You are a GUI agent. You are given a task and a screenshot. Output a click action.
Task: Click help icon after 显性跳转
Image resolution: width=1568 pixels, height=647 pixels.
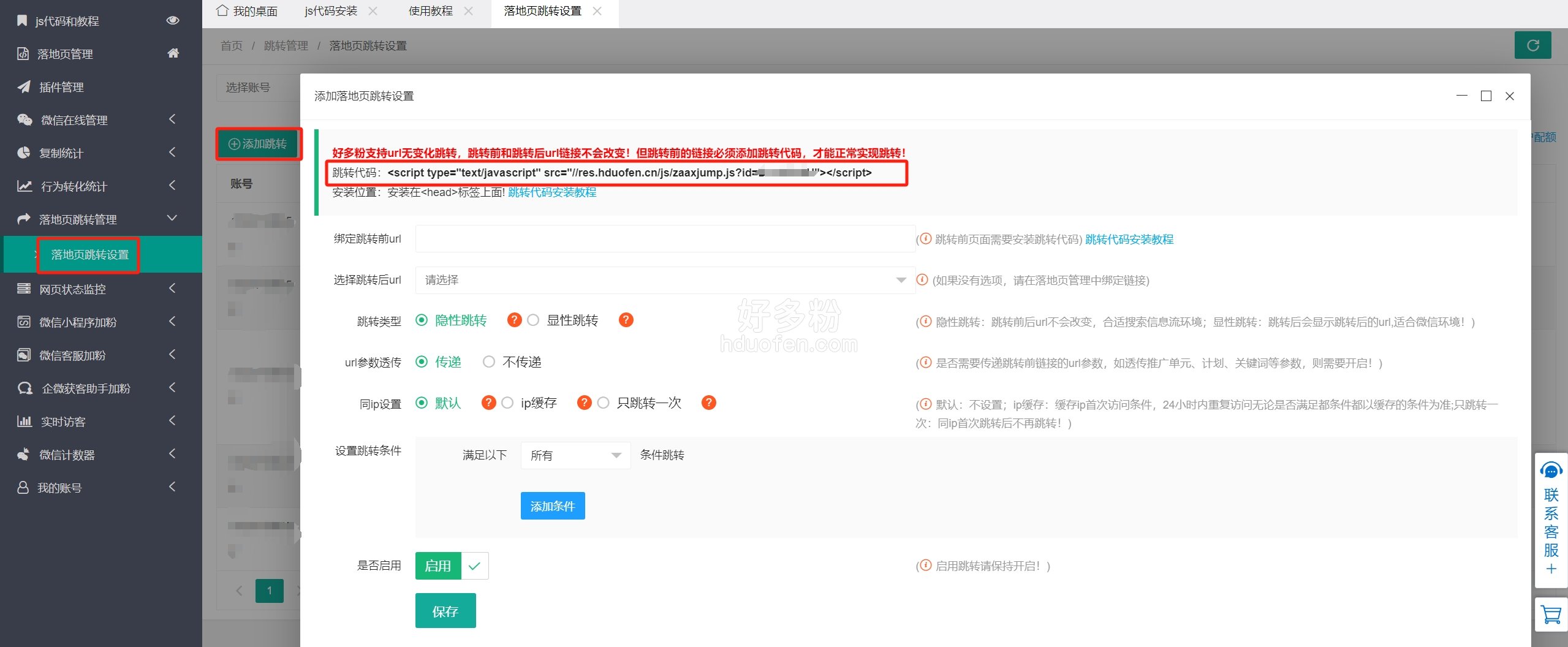(x=626, y=320)
